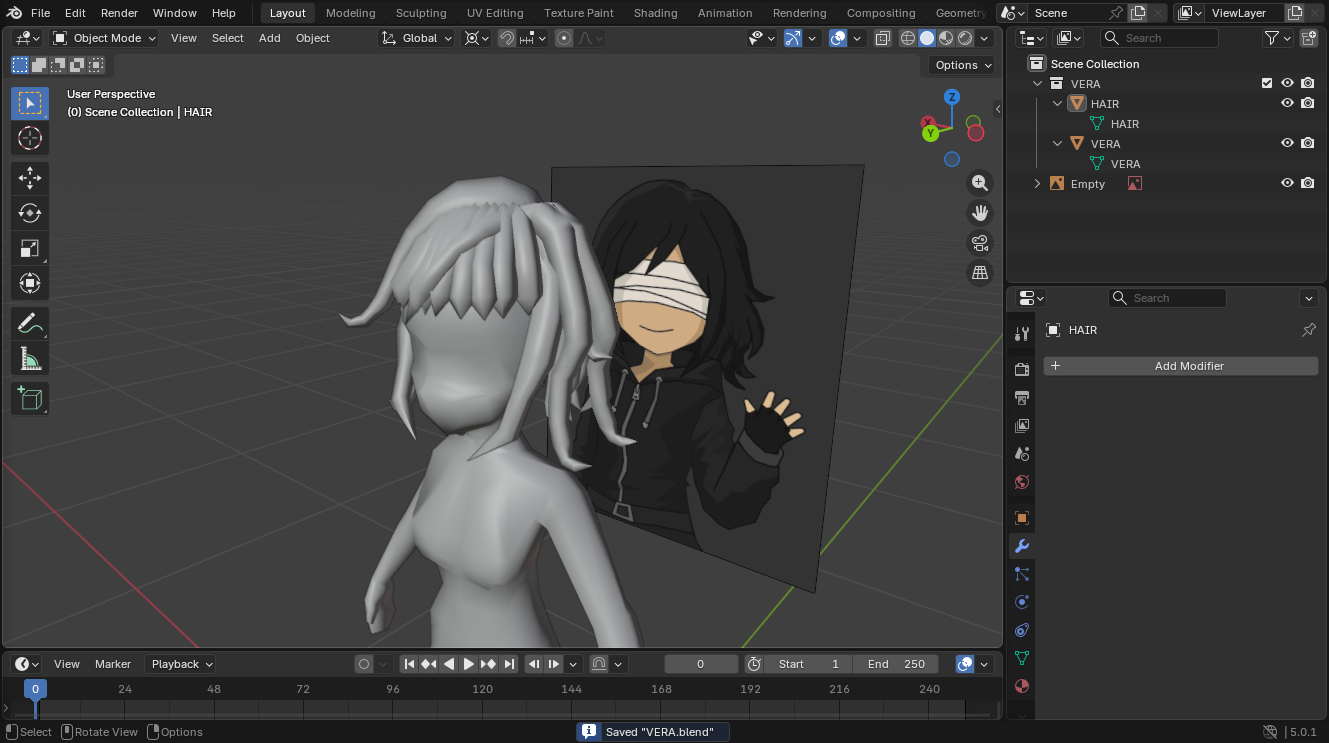Select the Annotate tool

coord(30,324)
